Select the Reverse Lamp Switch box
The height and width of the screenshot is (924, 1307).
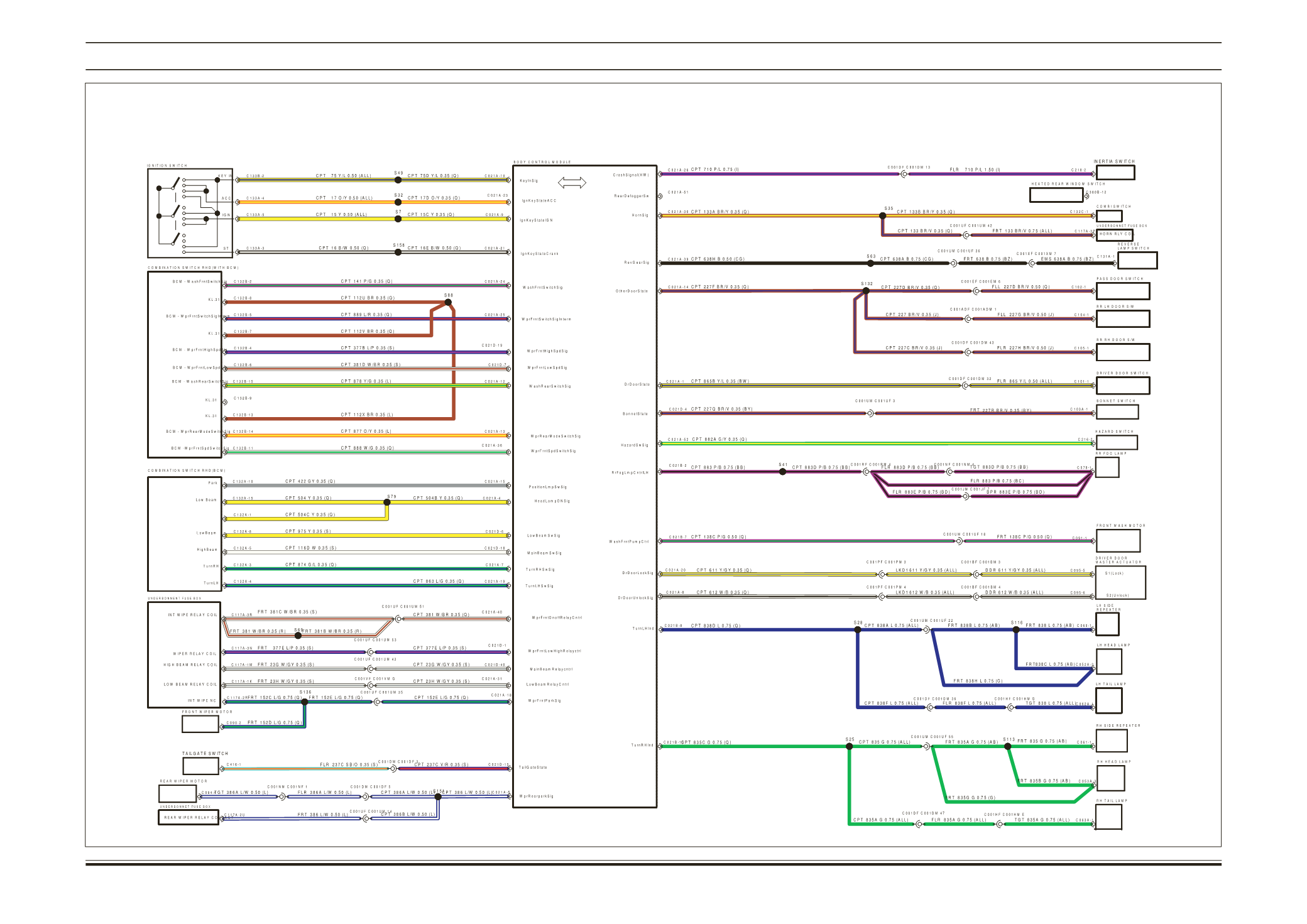click(x=1137, y=260)
